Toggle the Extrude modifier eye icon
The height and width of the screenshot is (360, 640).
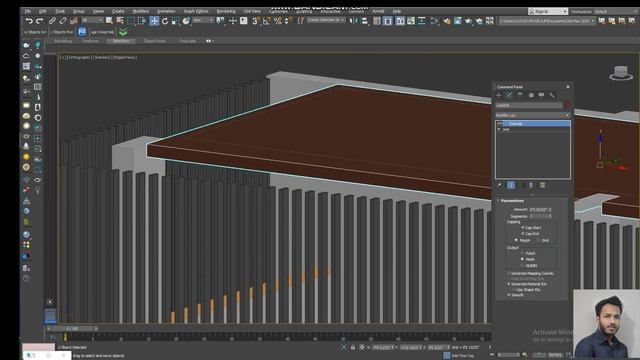click(500, 123)
